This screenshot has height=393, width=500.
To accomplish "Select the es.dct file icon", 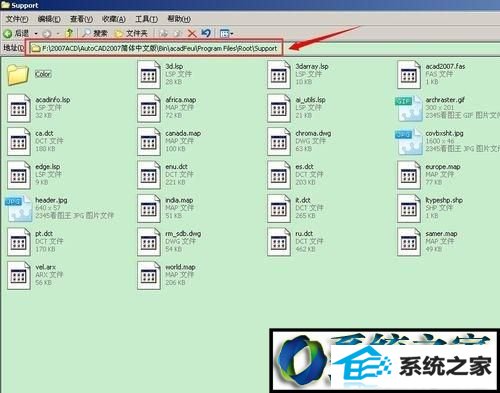I will (279, 175).
